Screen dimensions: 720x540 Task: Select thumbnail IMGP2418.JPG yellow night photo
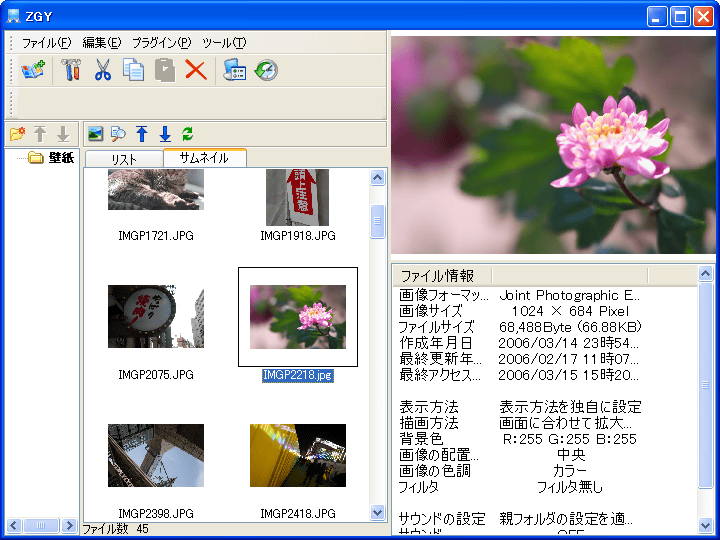(298, 456)
